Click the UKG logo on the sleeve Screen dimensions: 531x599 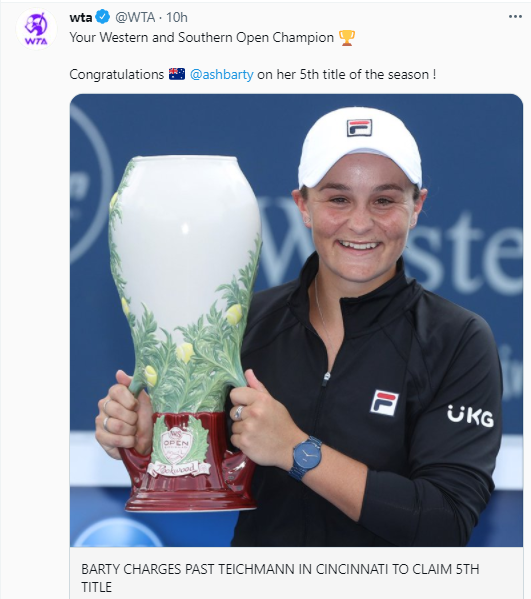click(x=471, y=416)
